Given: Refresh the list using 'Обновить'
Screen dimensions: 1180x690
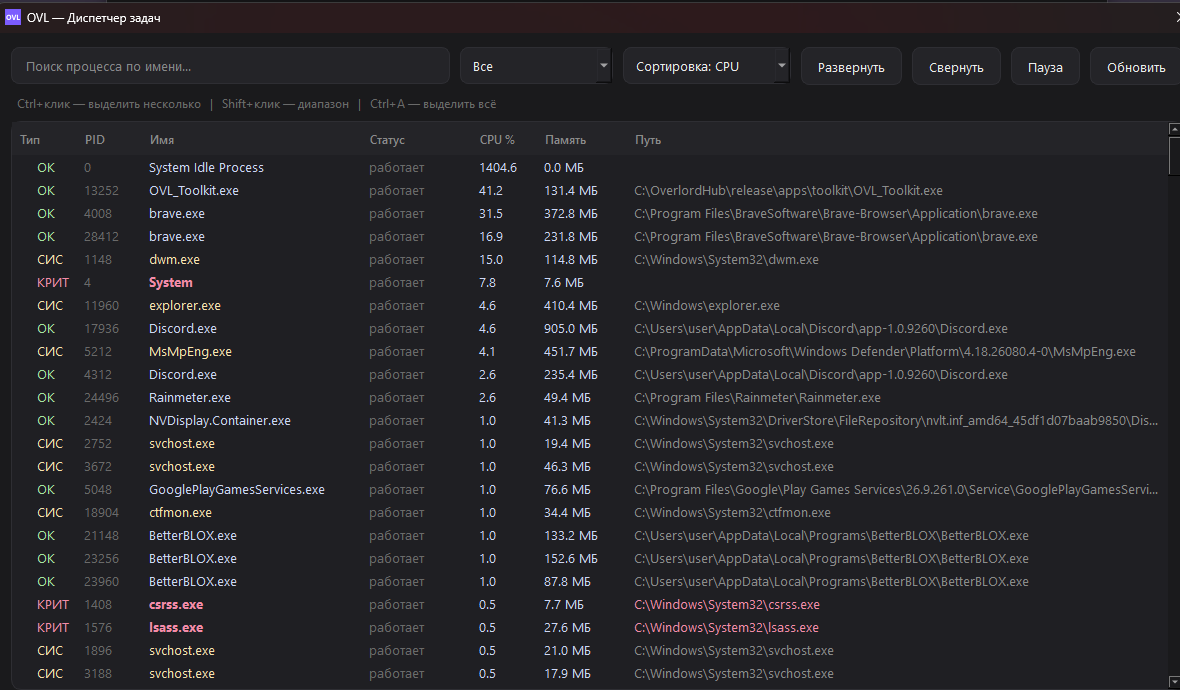Looking at the screenshot, I should click(1136, 67).
